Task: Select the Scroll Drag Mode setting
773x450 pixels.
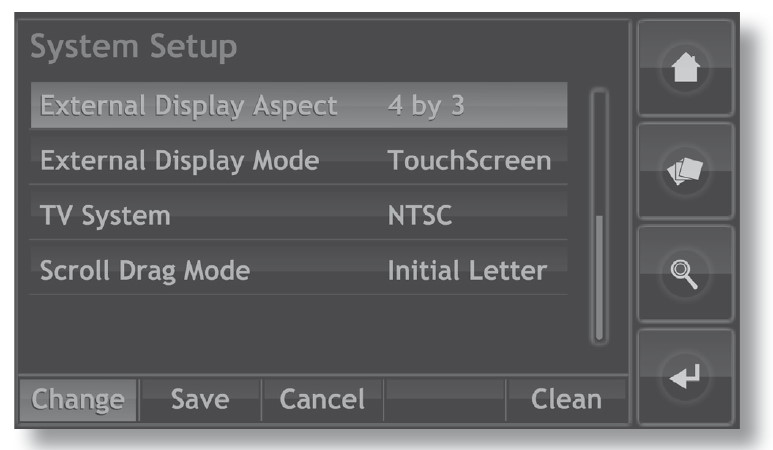Action: [299, 271]
